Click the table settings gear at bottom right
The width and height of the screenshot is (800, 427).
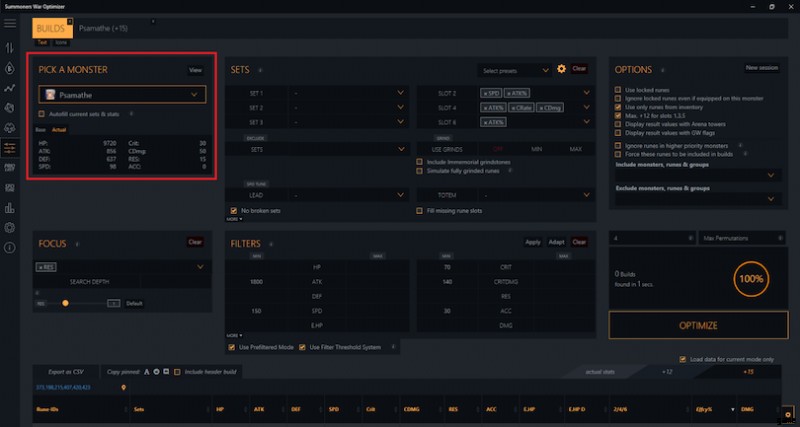tap(788, 413)
